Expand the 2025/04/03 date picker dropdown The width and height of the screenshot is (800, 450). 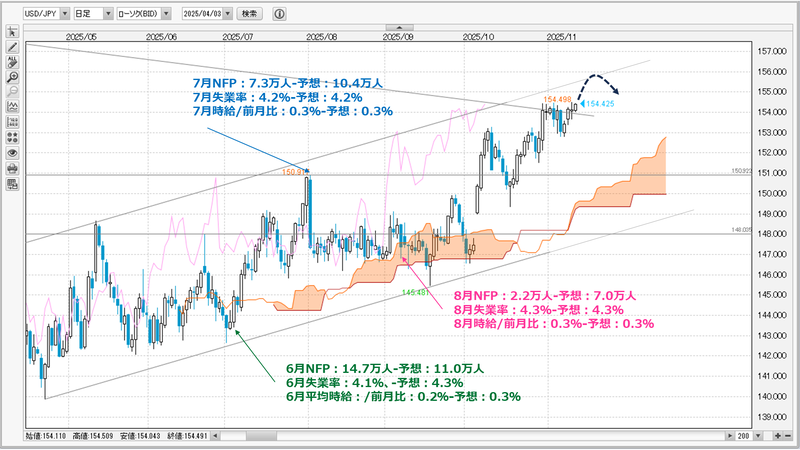[x=228, y=14]
